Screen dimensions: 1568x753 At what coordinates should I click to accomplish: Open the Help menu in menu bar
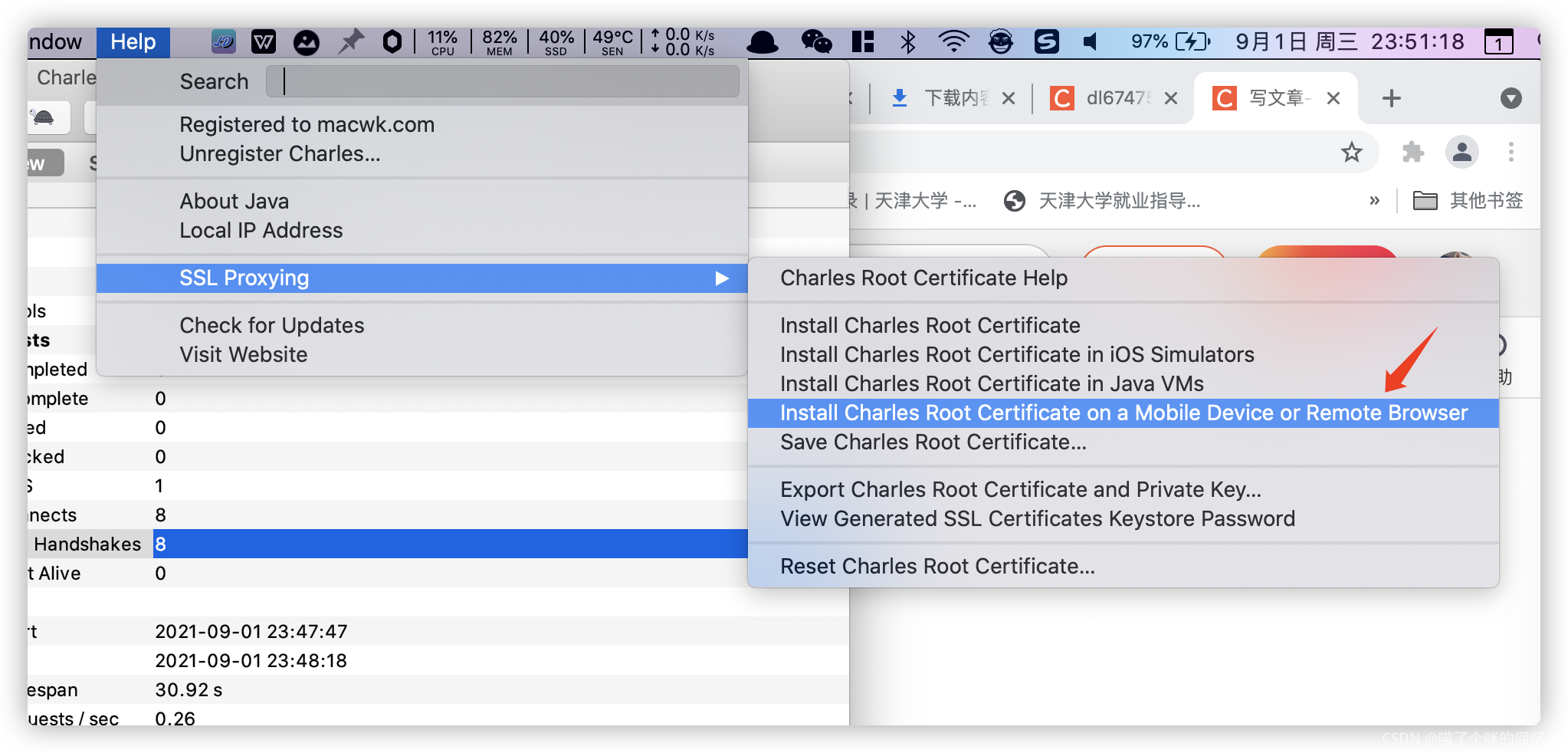(x=133, y=41)
